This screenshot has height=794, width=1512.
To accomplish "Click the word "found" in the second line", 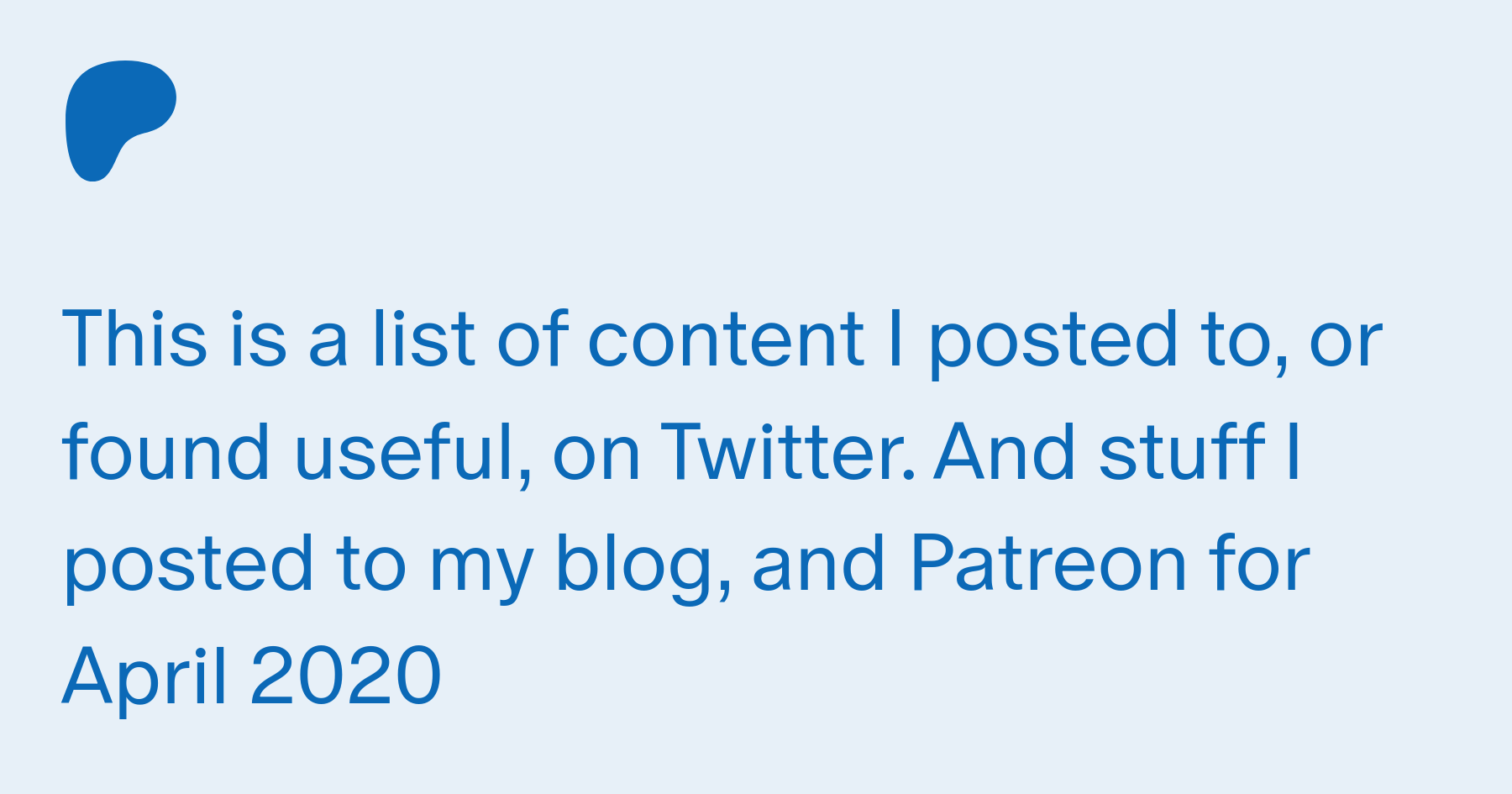I will (x=166, y=451).
